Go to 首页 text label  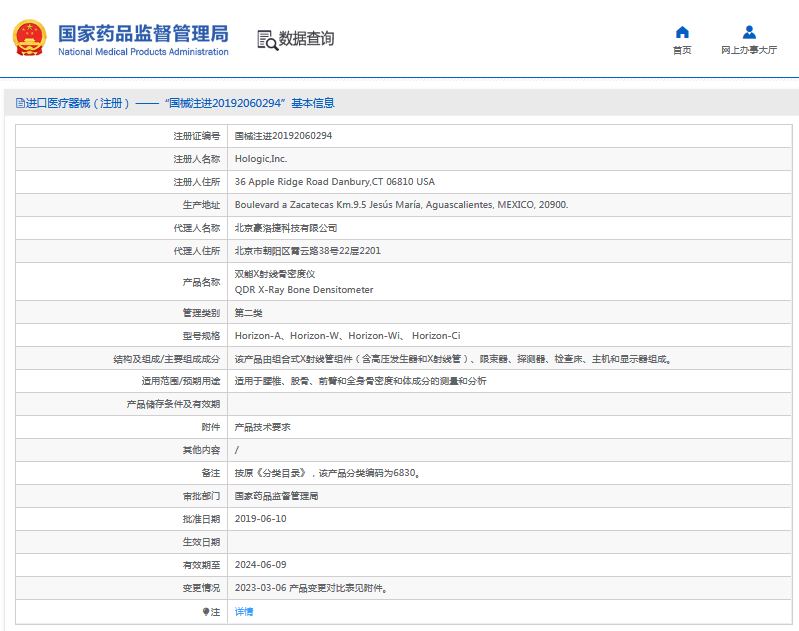tap(682, 50)
